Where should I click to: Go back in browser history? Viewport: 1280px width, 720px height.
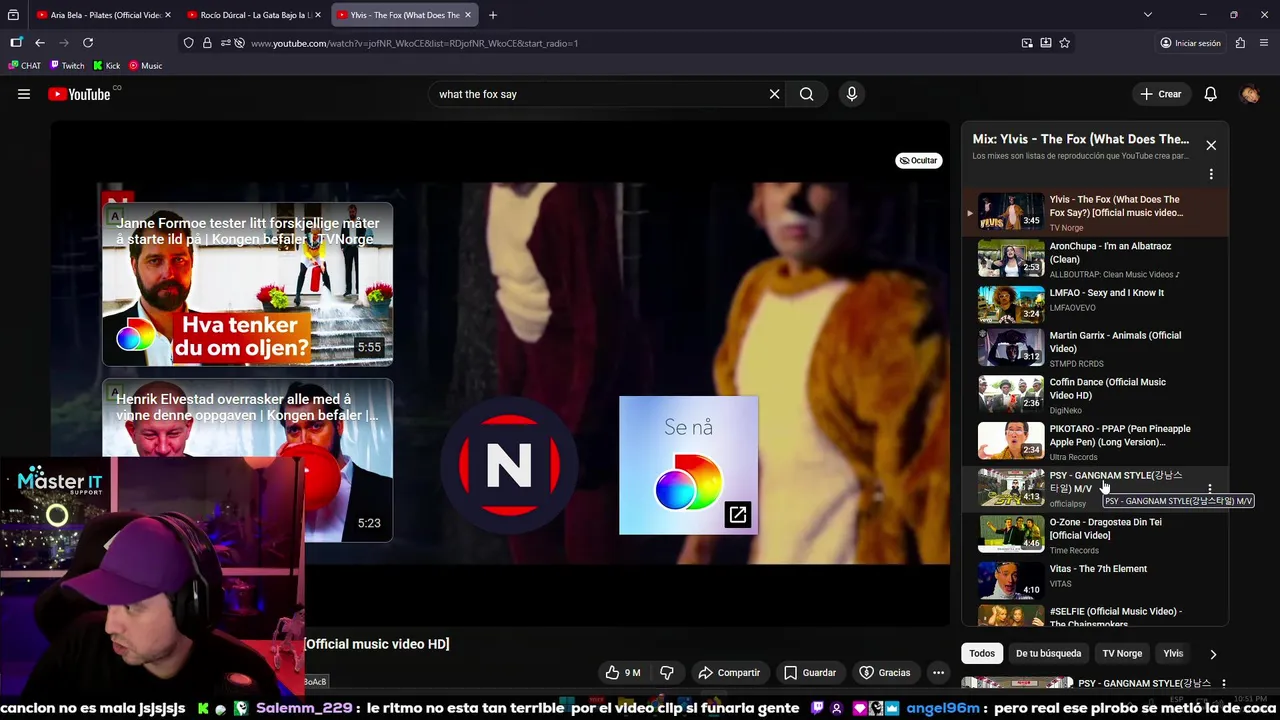click(40, 43)
